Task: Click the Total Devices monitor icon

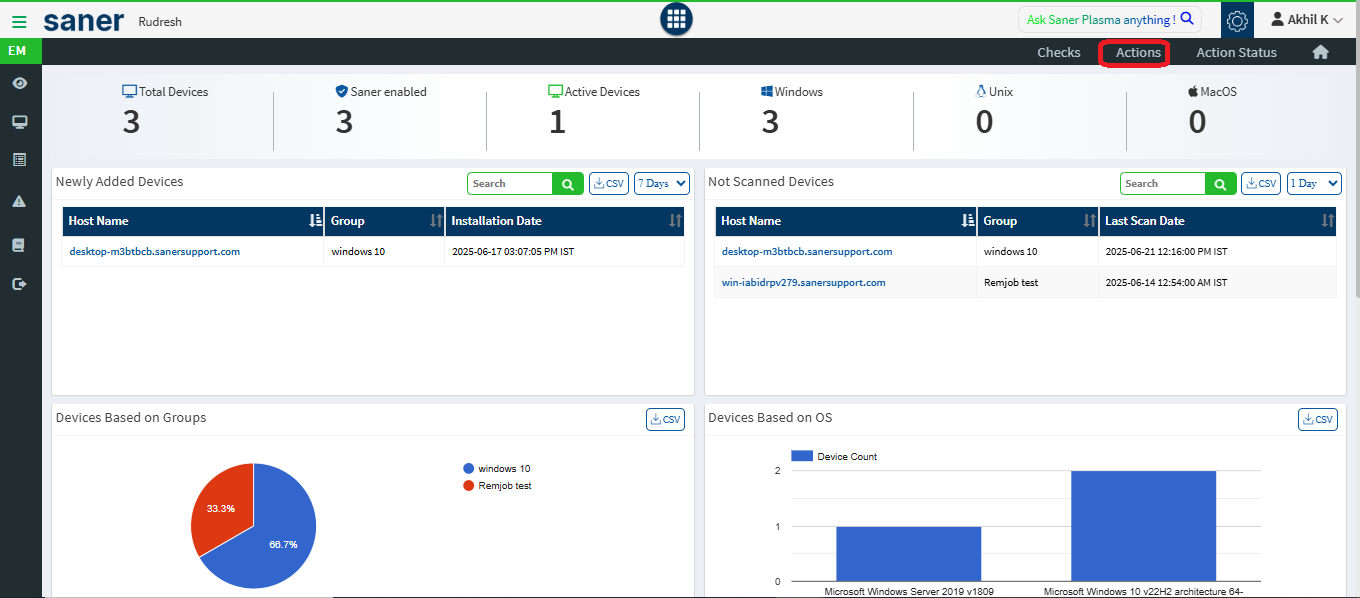Action: (x=129, y=91)
